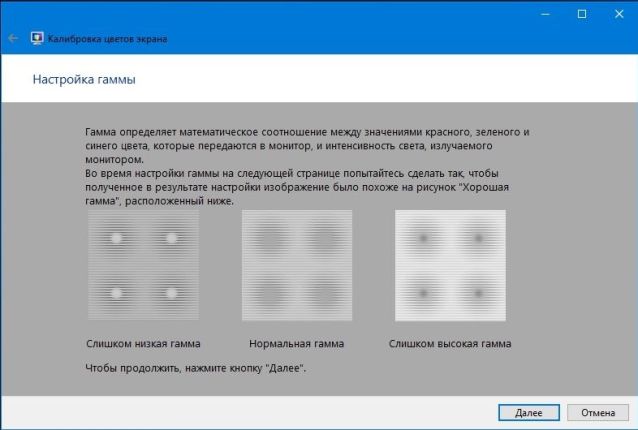Click the Далее button

[529, 413]
